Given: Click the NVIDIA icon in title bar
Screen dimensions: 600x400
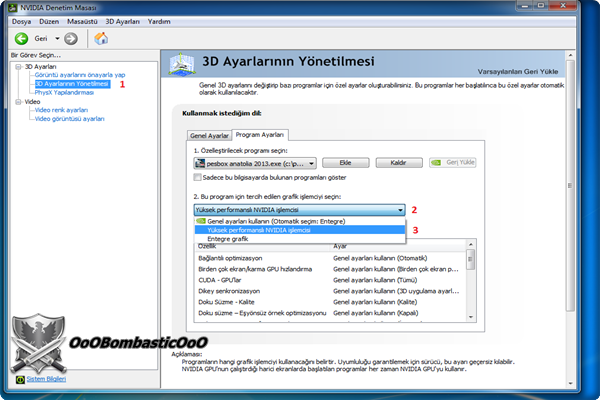Looking at the screenshot, I should (x=13, y=7).
